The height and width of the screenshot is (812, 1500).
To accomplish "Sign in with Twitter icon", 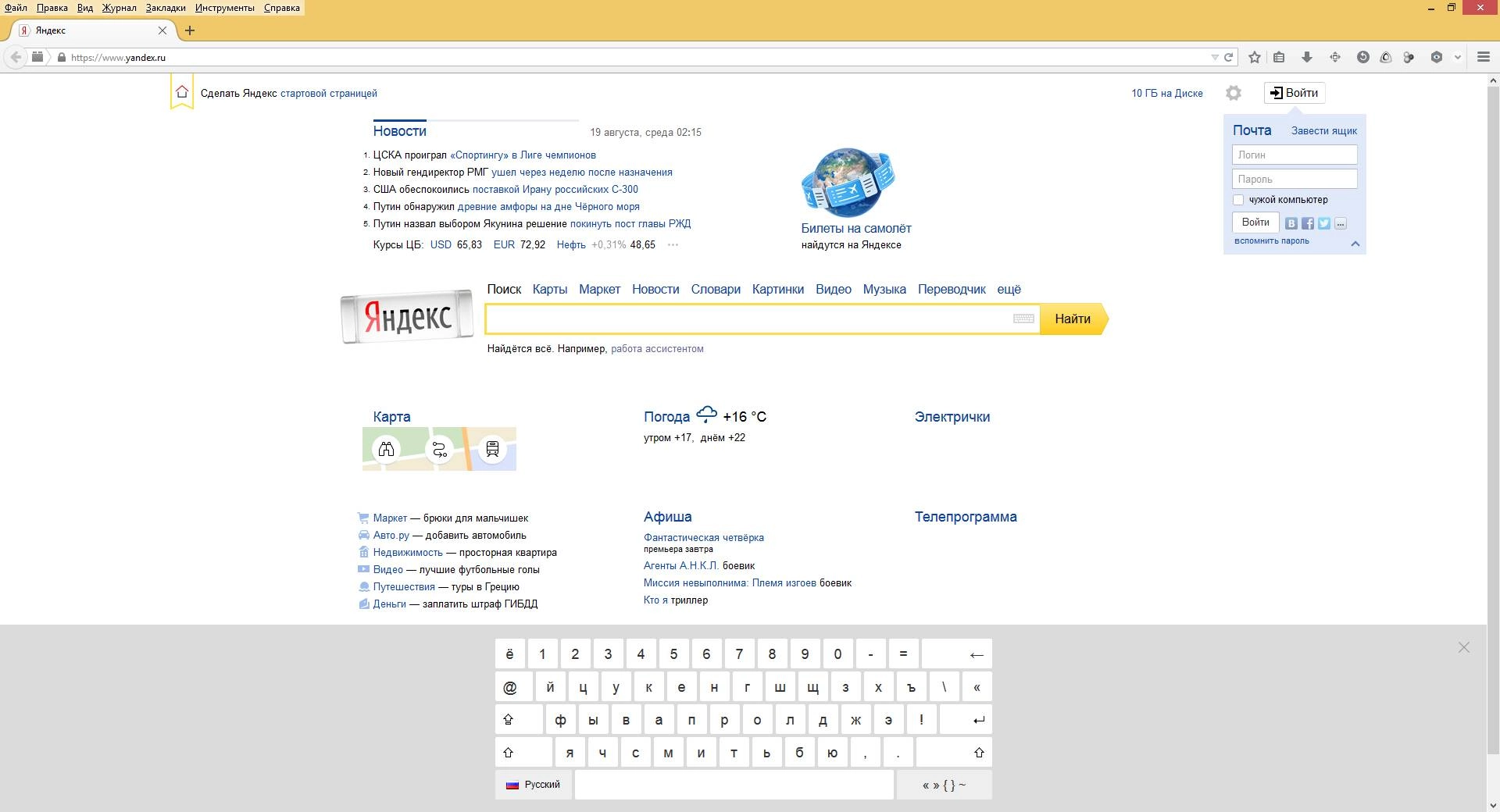I will pyautogui.click(x=1324, y=223).
